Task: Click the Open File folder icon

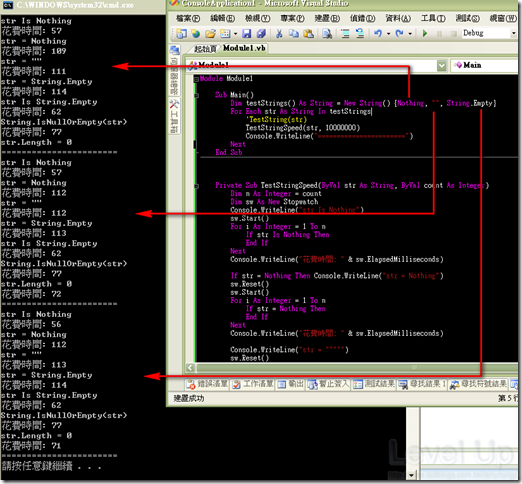Action: tap(210, 33)
